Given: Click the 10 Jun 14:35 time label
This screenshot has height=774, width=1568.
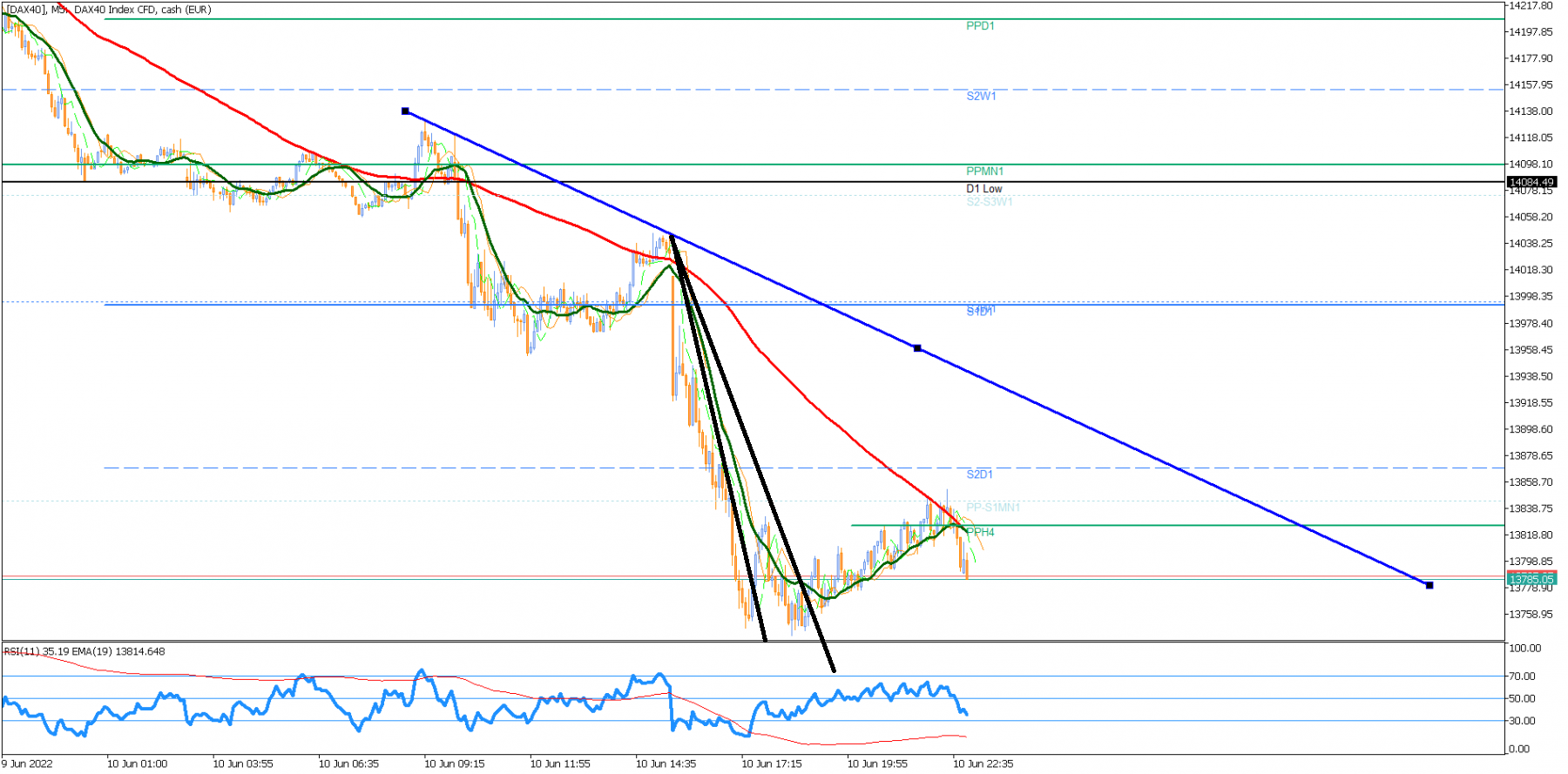Looking at the screenshot, I should [x=666, y=764].
